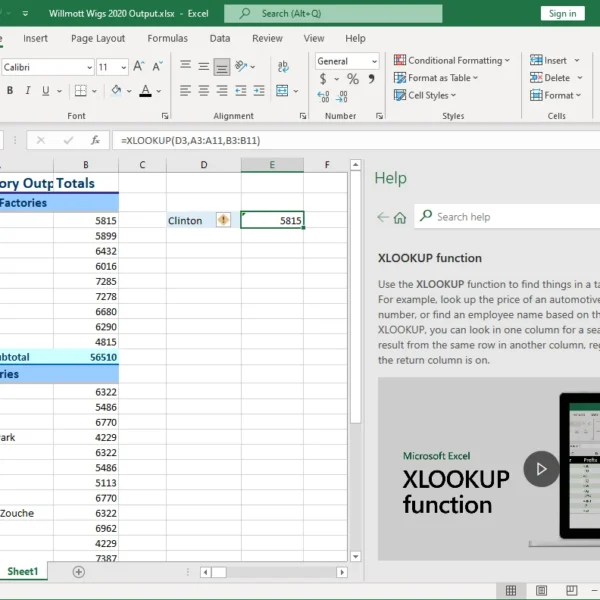Open the Page Layout tab
Screen dimensions: 600x600
(98, 38)
